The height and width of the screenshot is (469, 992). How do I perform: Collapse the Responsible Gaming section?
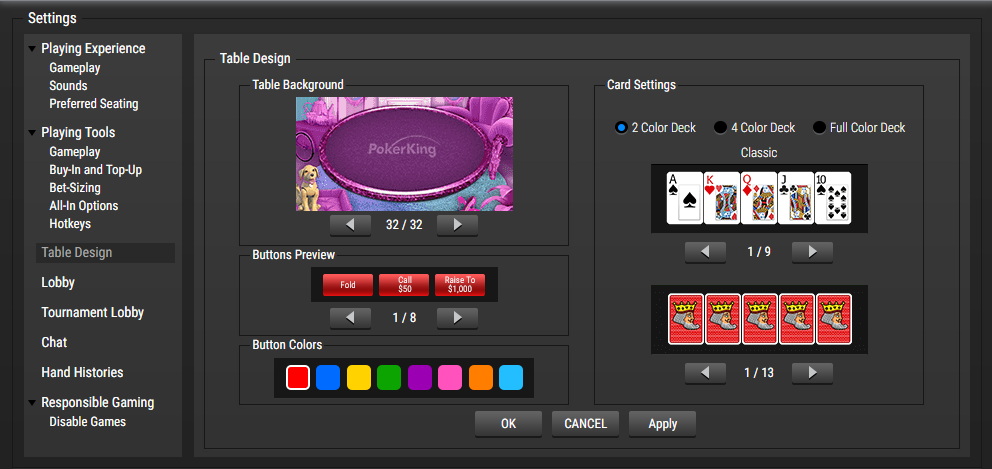pyautogui.click(x=33, y=403)
